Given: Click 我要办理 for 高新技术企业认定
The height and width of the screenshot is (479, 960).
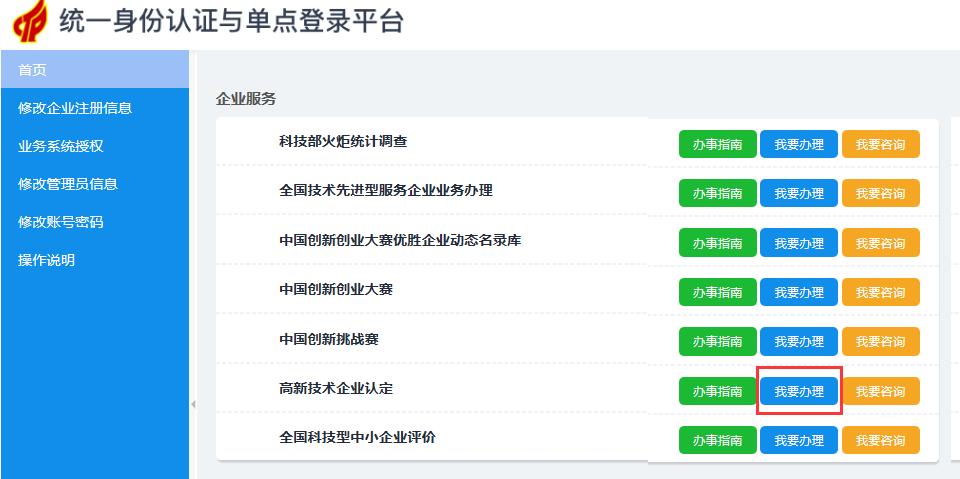Looking at the screenshot, I should pyautogui.click(x=799, y=391).
